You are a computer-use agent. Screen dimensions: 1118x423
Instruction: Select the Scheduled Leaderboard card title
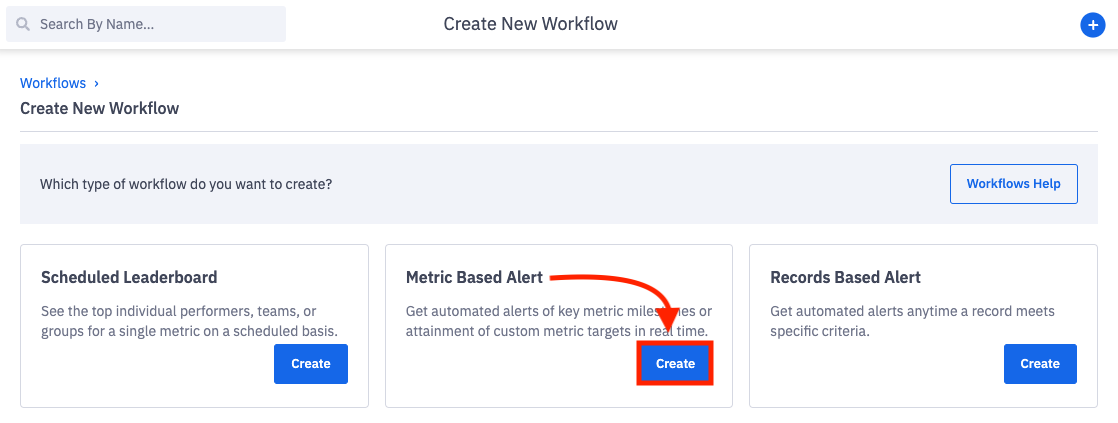(129, 277)
